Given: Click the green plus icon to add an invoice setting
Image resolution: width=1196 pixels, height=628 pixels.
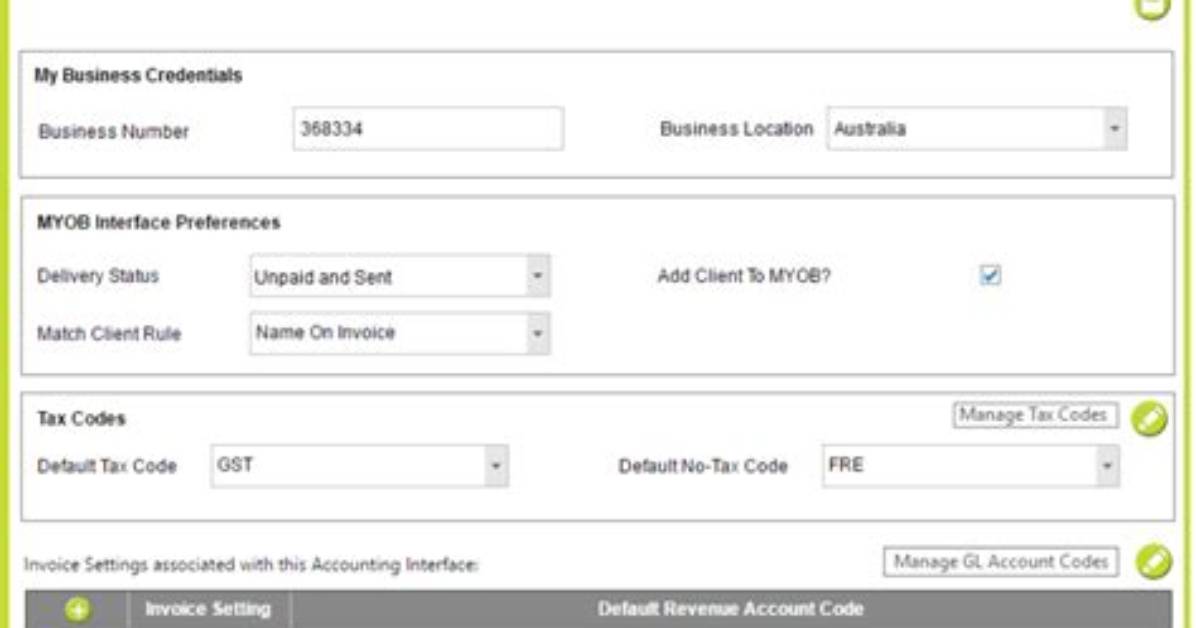Looking at the screenshot, I should (x=77, y=610).
